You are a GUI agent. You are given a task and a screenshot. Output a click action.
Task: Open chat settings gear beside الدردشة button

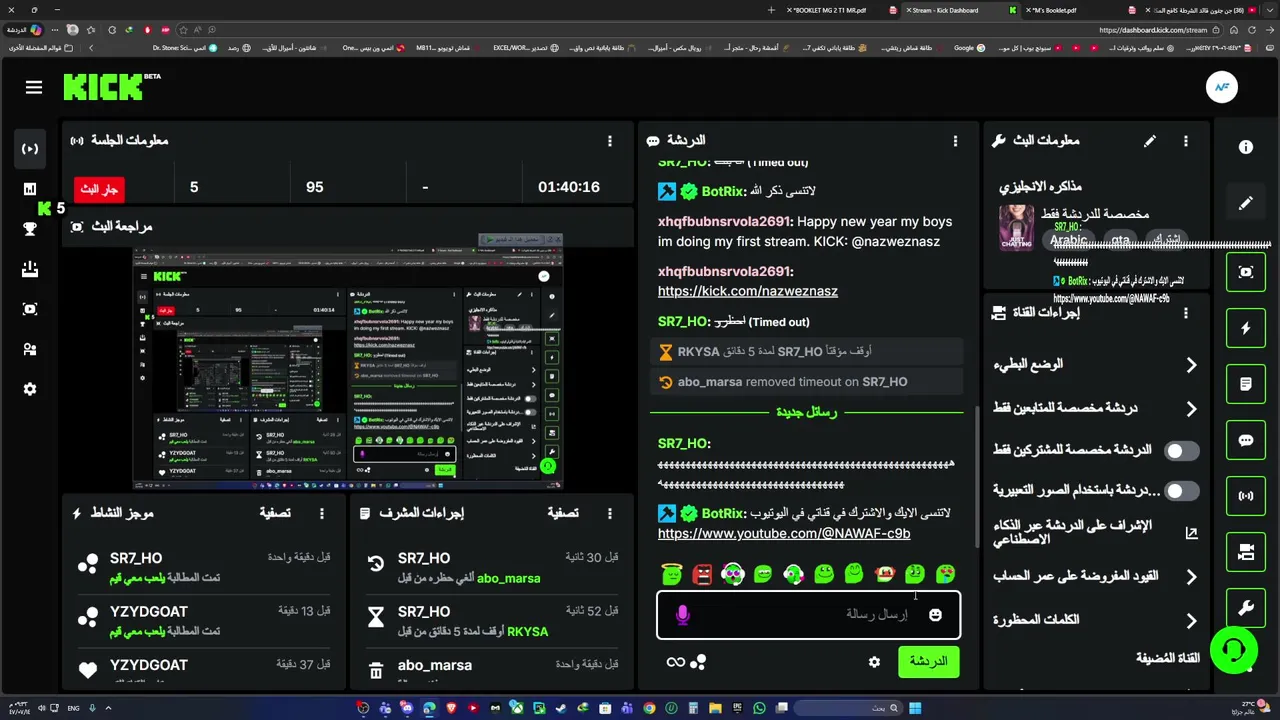coord(875,662)
